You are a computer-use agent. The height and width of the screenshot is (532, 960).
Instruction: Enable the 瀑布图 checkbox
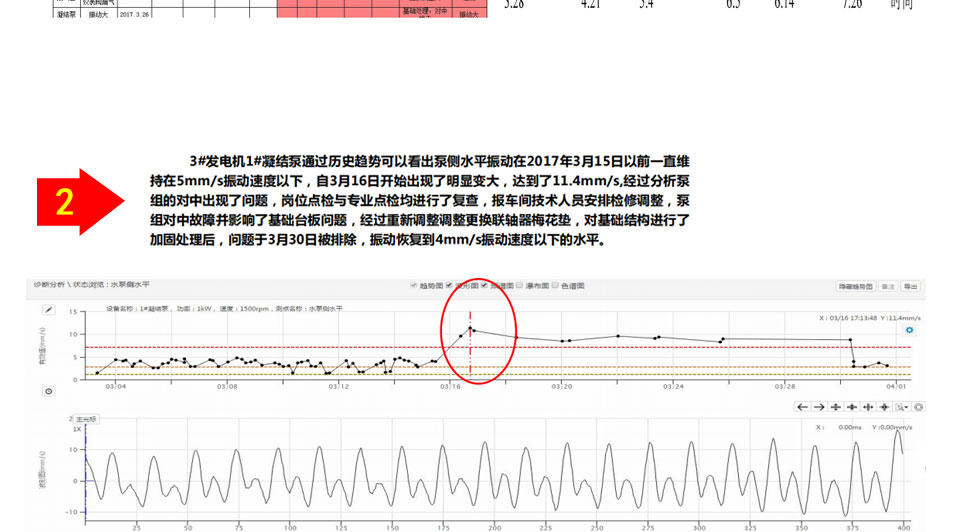click(521, 286)
